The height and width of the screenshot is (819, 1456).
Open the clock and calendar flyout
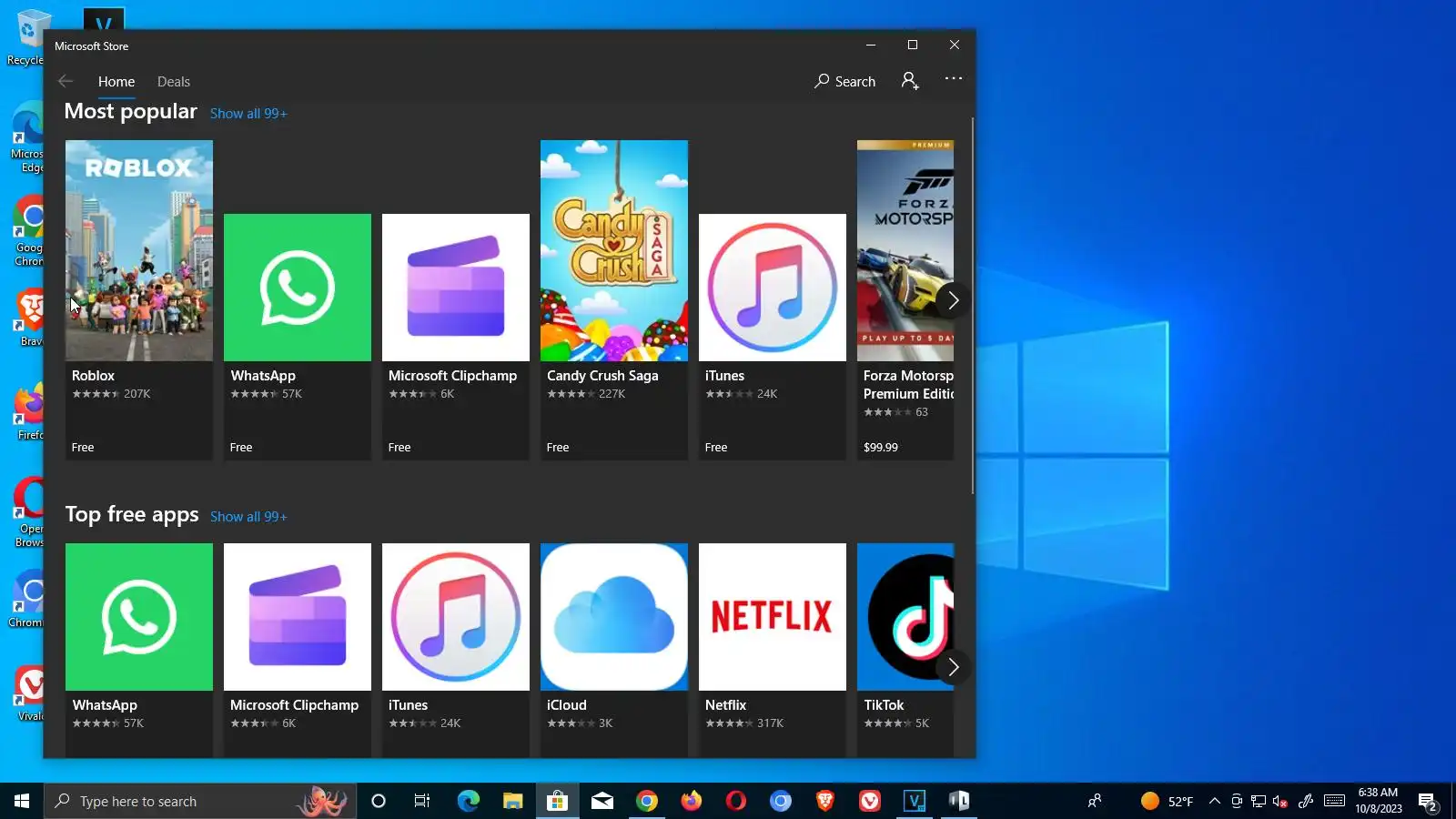point(1378,801)
